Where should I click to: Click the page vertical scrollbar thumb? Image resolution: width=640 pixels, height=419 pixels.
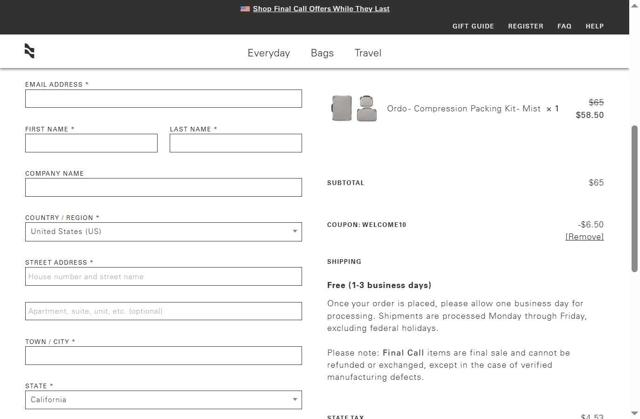click(x=634, y=199)
